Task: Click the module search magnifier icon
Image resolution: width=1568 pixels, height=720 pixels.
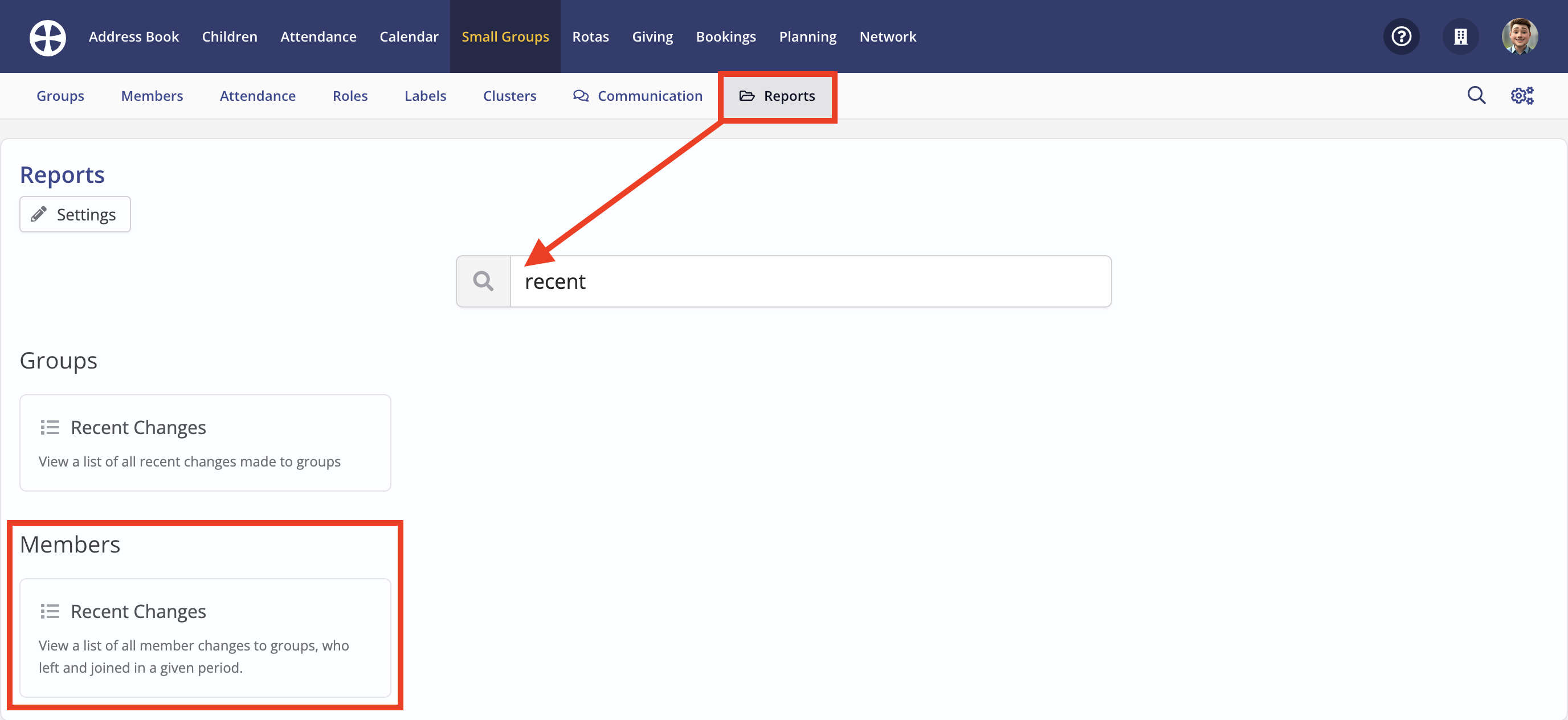Action: 1476,96
